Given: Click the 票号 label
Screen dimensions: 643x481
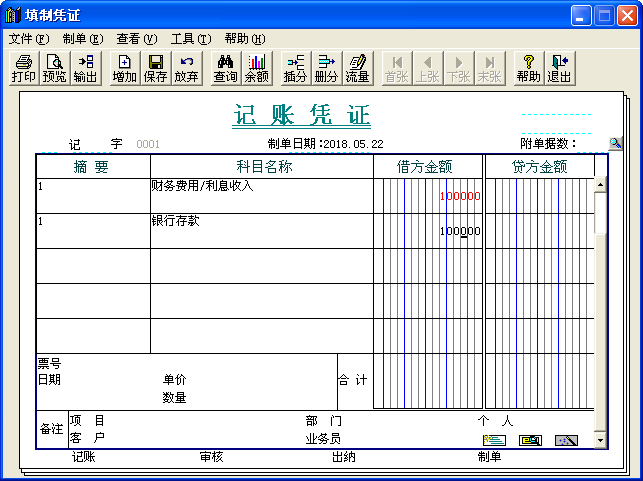Looking at the screenshot, I should pyautogui.click(x=49, y=363).
